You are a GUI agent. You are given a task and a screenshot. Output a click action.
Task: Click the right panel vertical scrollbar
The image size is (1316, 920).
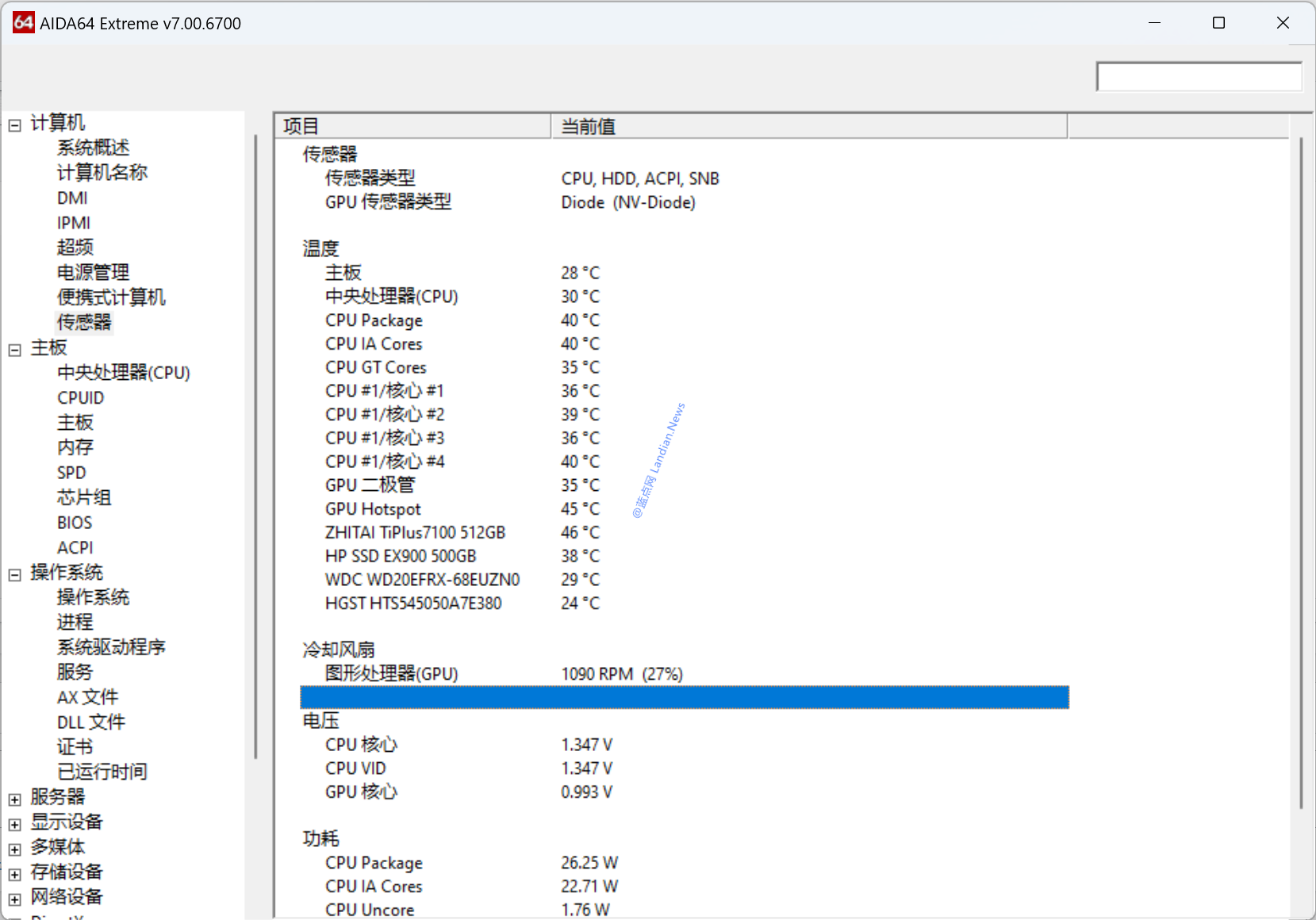(1301, 476)
